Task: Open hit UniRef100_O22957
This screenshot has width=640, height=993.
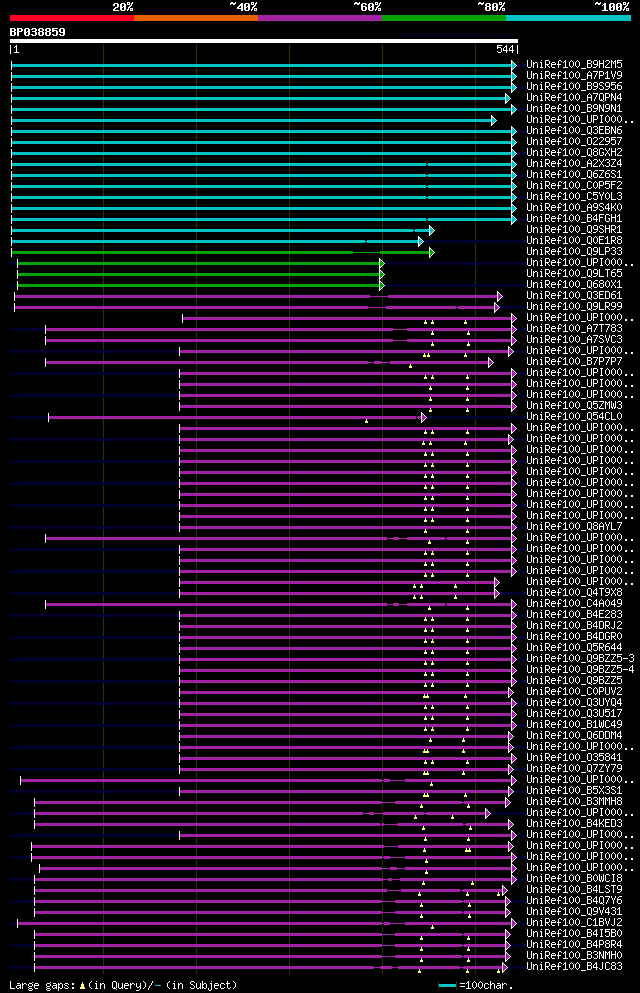Action: 574,141
